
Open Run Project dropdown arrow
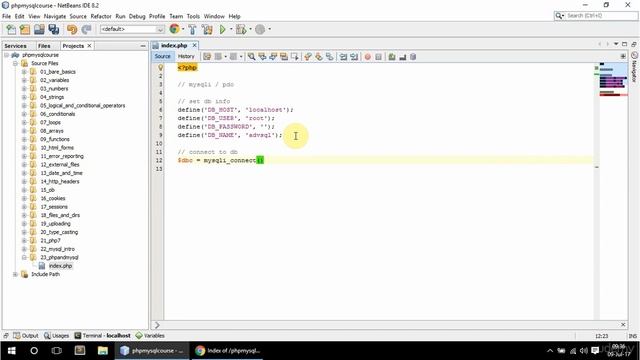(x=231, y=29)
